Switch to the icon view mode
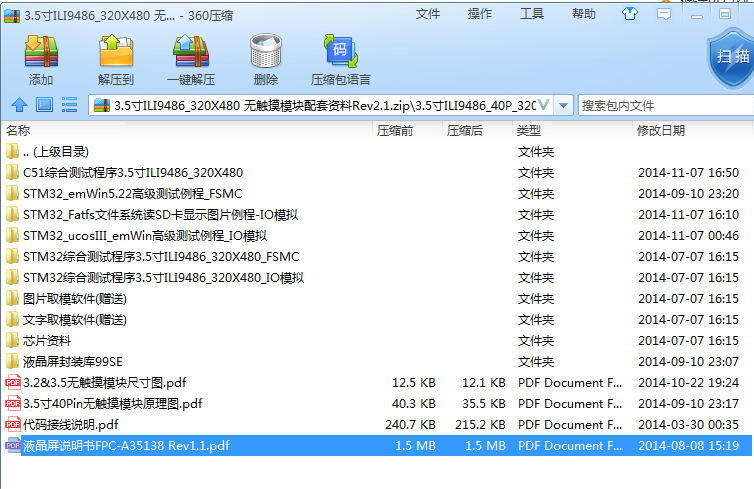The width and height of the screenshot is (754, 489). tap(45, 104)
